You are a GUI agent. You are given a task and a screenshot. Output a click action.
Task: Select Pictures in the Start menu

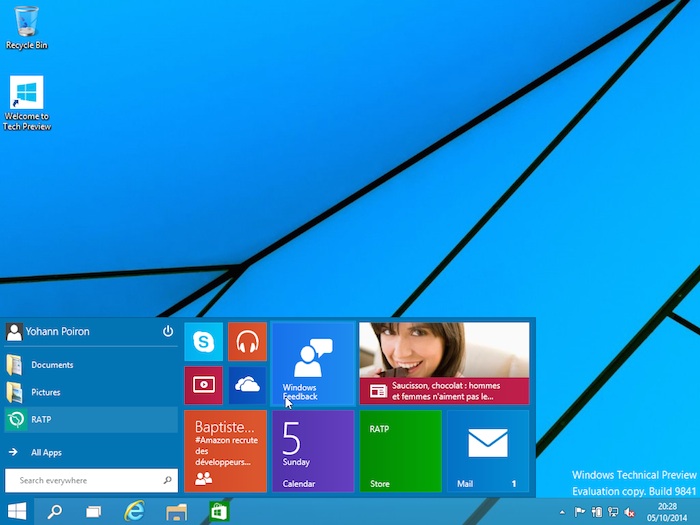(x=45, y=393)
